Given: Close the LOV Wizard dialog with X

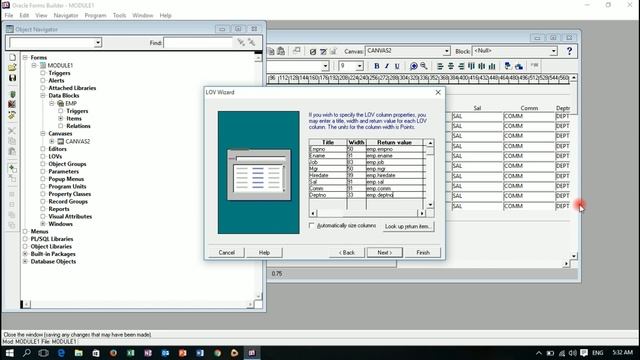Looking at the screenshot, I should tap(438, 93).
